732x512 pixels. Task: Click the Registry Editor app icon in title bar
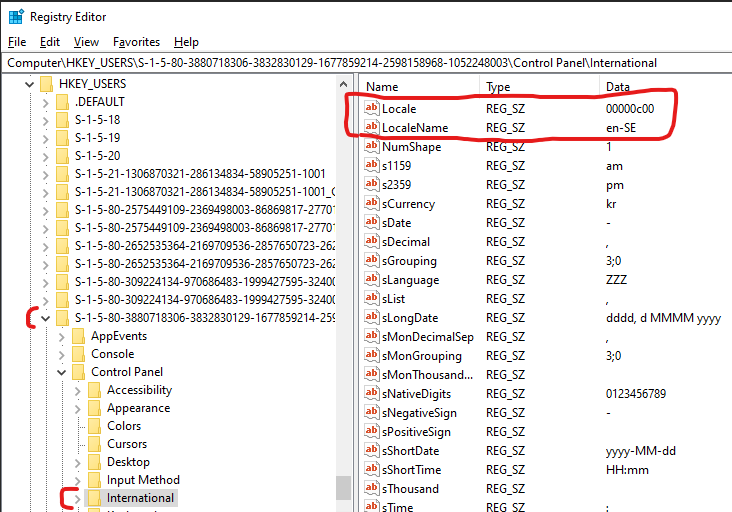(x=16, y=17)
